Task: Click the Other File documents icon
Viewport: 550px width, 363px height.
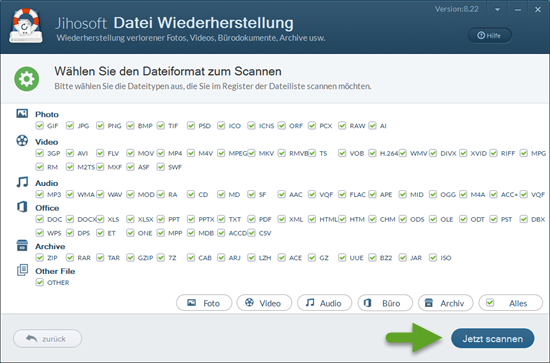Action: pyautogui.click(x=22, y=270)
